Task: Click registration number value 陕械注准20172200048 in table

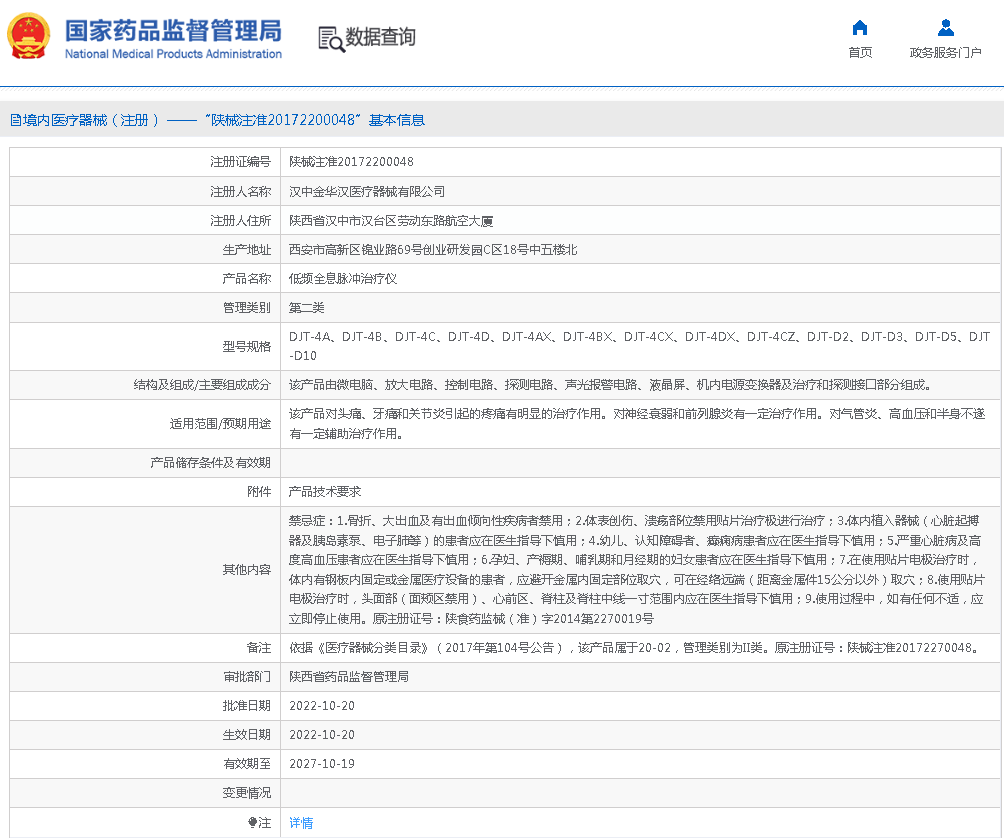Action: 351,162
